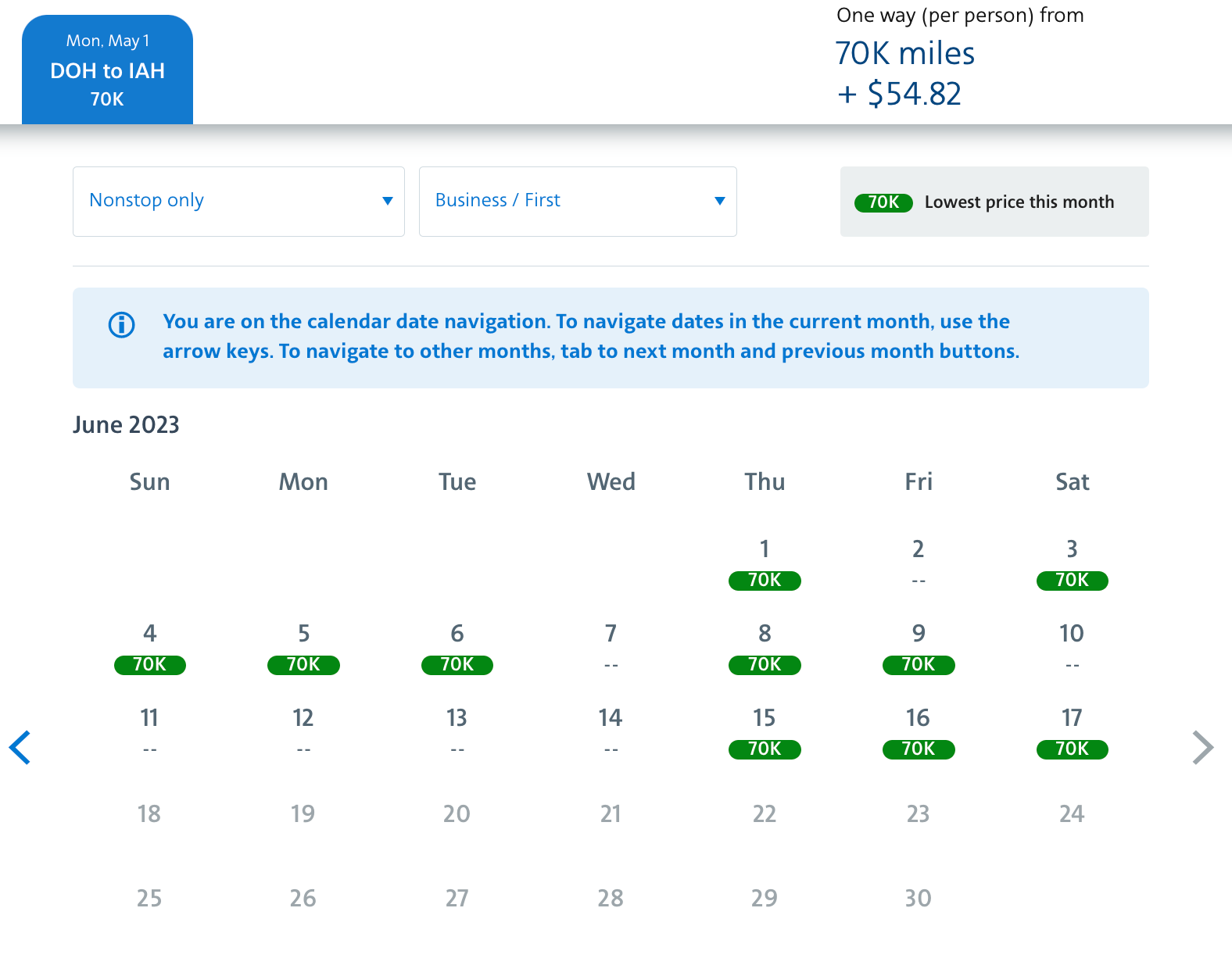Select June 2 with no availability

pos(919,563)
